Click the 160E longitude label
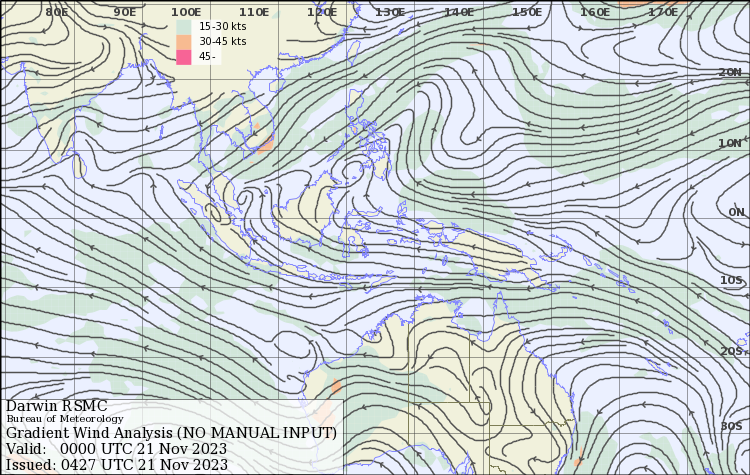This screenshot has width=750, height=475. tap(595, 12)
